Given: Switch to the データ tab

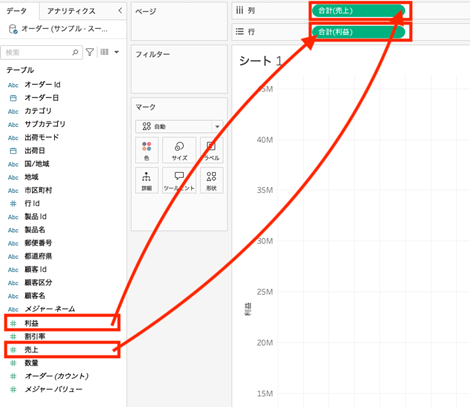Looking at the screenshot, I should [x=17, y=11].
